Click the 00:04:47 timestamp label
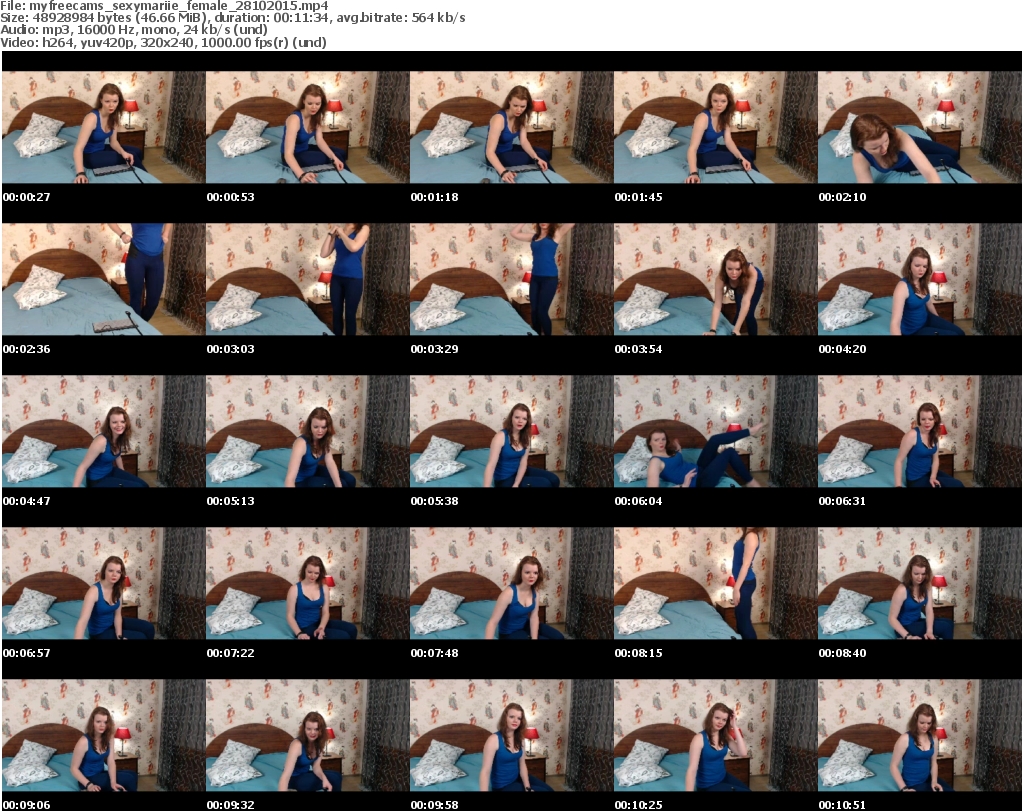The width and height of the screenshot is (1024, 811). click(x=27, y=501)
